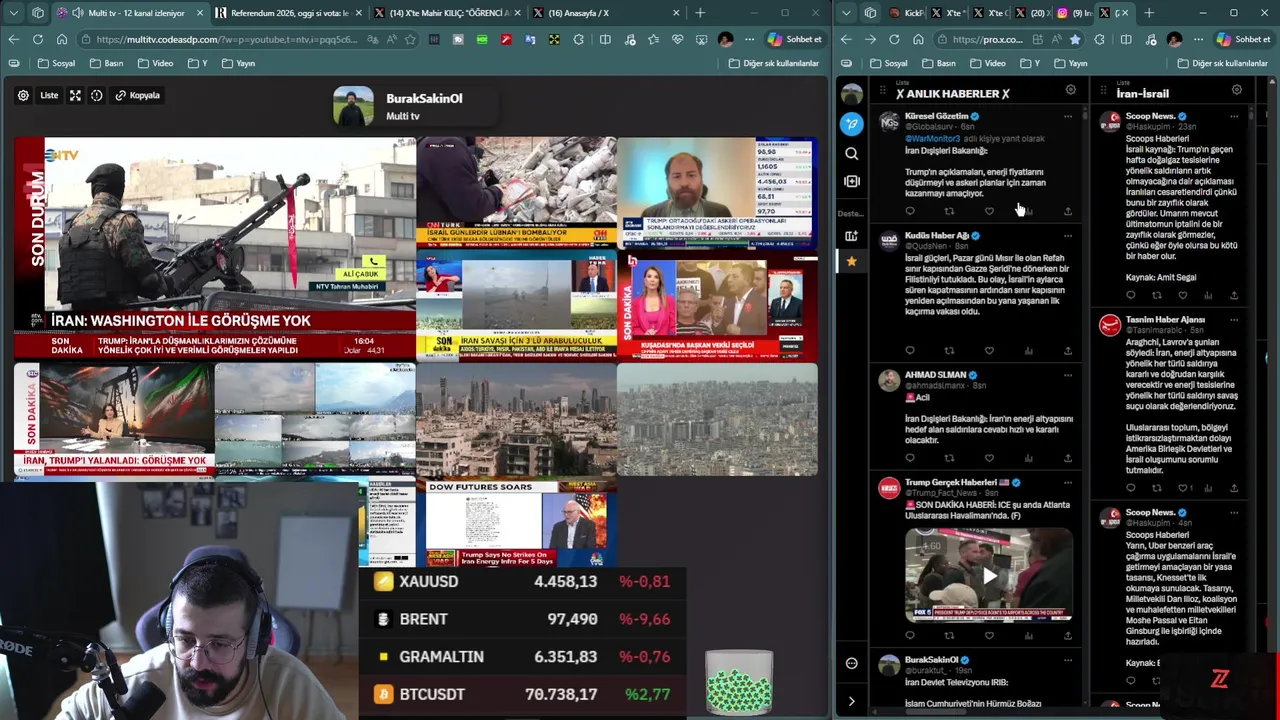Add Multi tv page to favorites star
Screen dimensions: 1280x720
click(410, 39)
